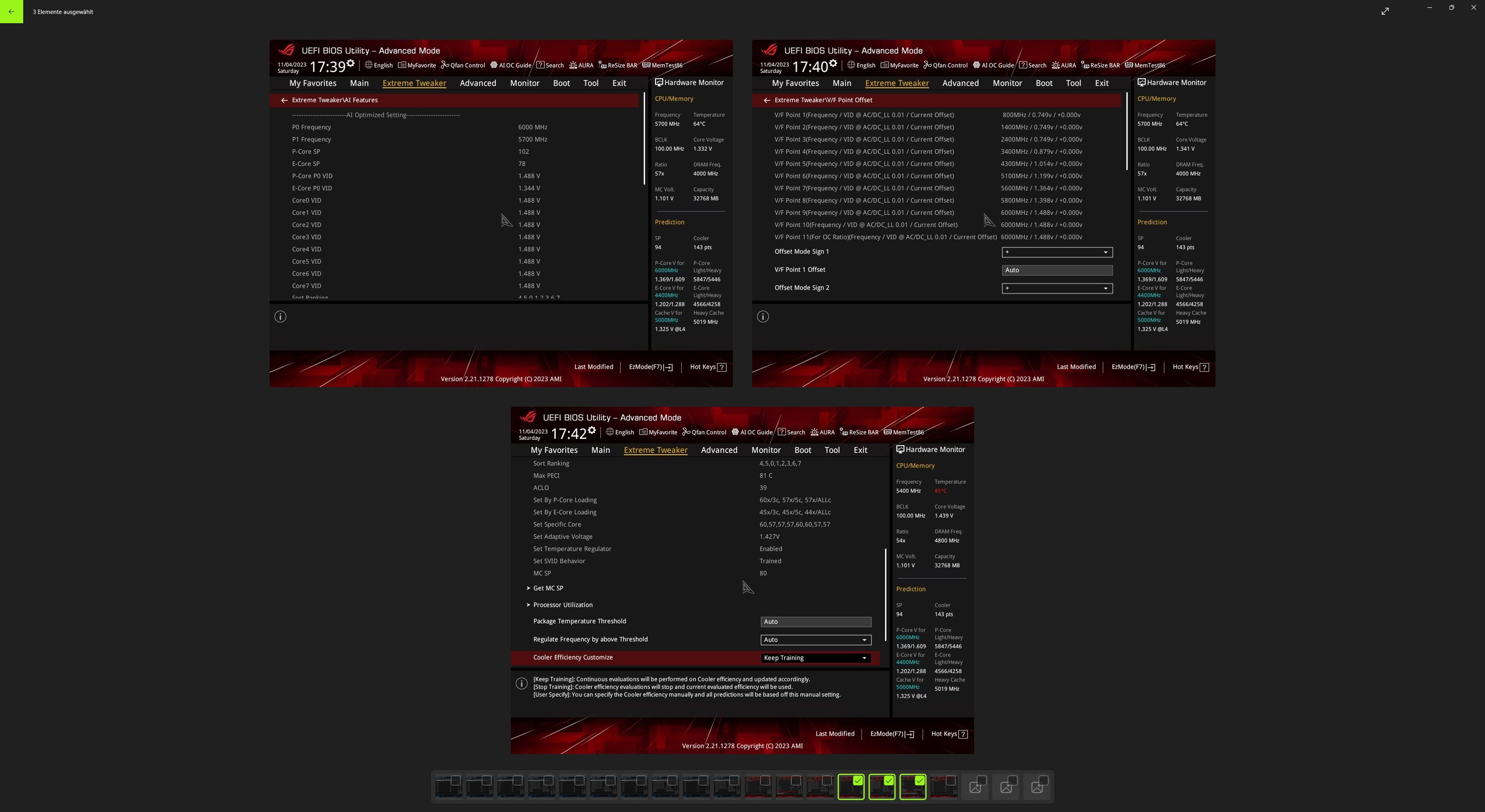Click AI OC Guide in the 17:39 BIOS

coord(510,65)
